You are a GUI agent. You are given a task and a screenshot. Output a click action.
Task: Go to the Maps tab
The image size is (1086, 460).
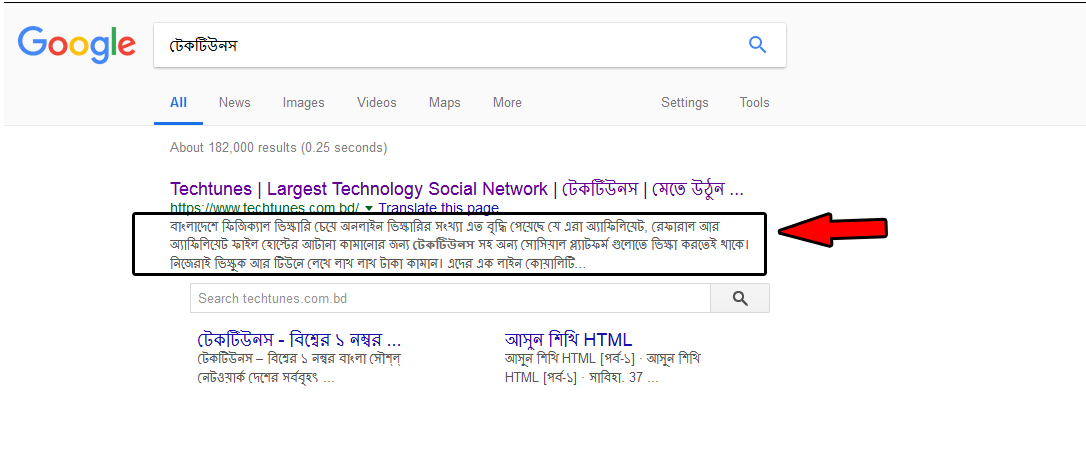coord(445,103)
